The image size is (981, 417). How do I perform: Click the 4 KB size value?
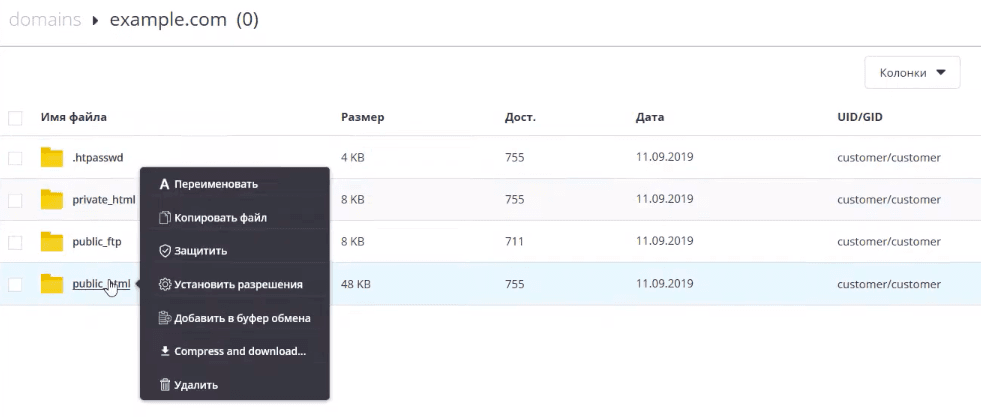coord(353,158)
